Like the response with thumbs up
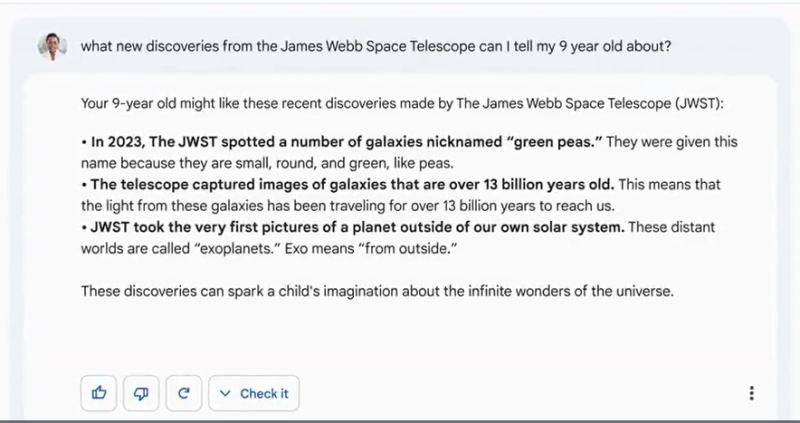 98,393
